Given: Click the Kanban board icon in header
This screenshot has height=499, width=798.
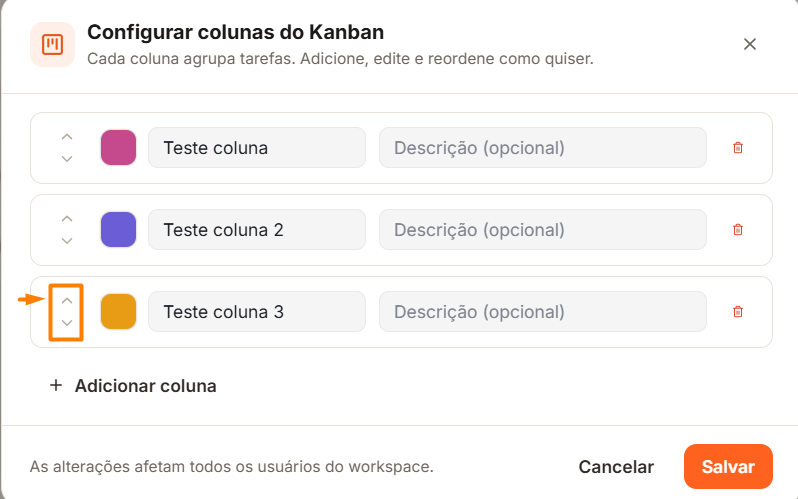Looking at the screenshot, I should [x=52, y=44].
